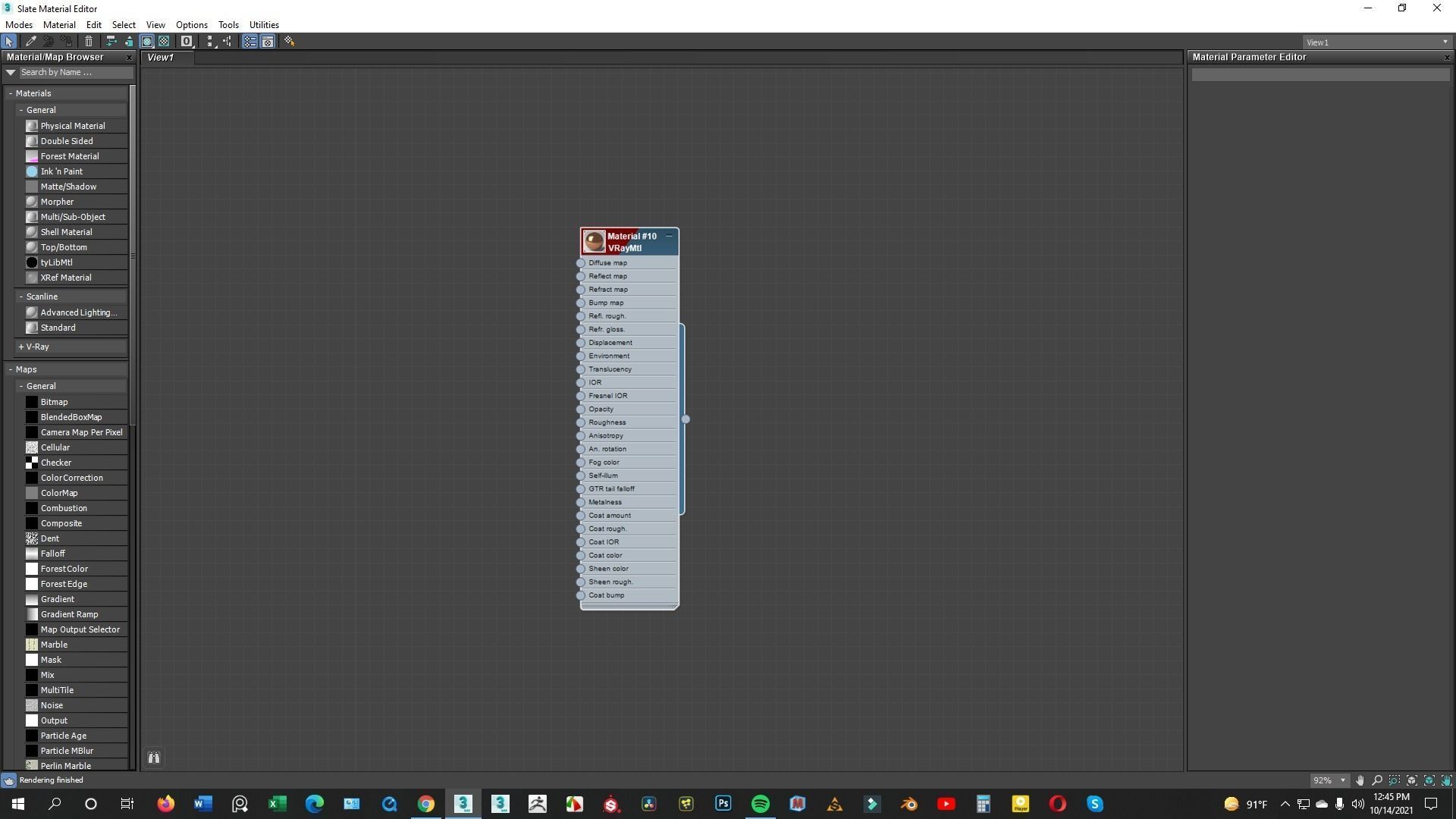The width and height of the screenshot is (1456, 819).
Task: Activate the Zoom Region tool
Action: tap(1395, 780)
